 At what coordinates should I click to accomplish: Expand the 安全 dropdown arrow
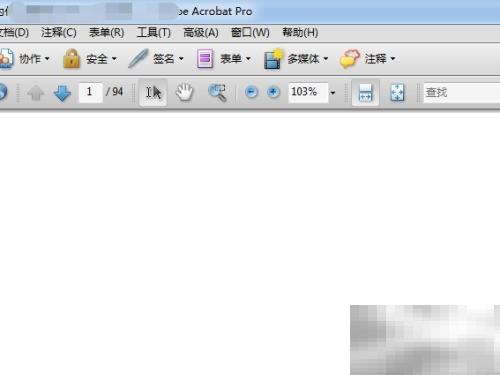114,59
